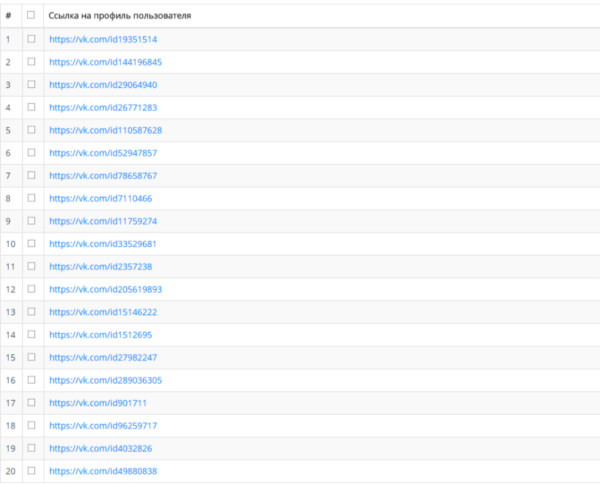Open the vk.com/id33529681 link

pos(103,244)
